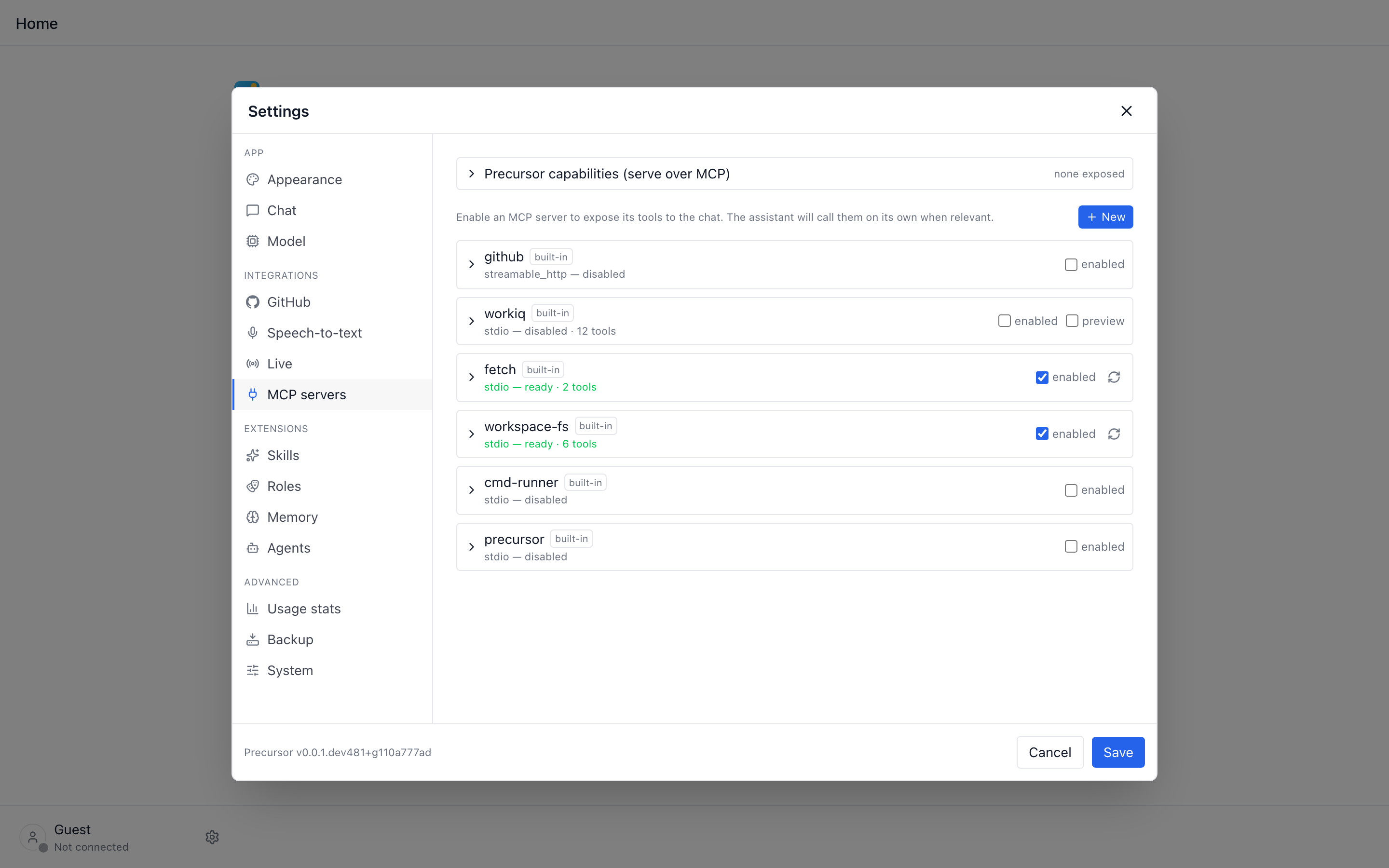Enable the workiq server checkbox
The width and height of the screenshot is (1389, 868).
click(1004, 321)
